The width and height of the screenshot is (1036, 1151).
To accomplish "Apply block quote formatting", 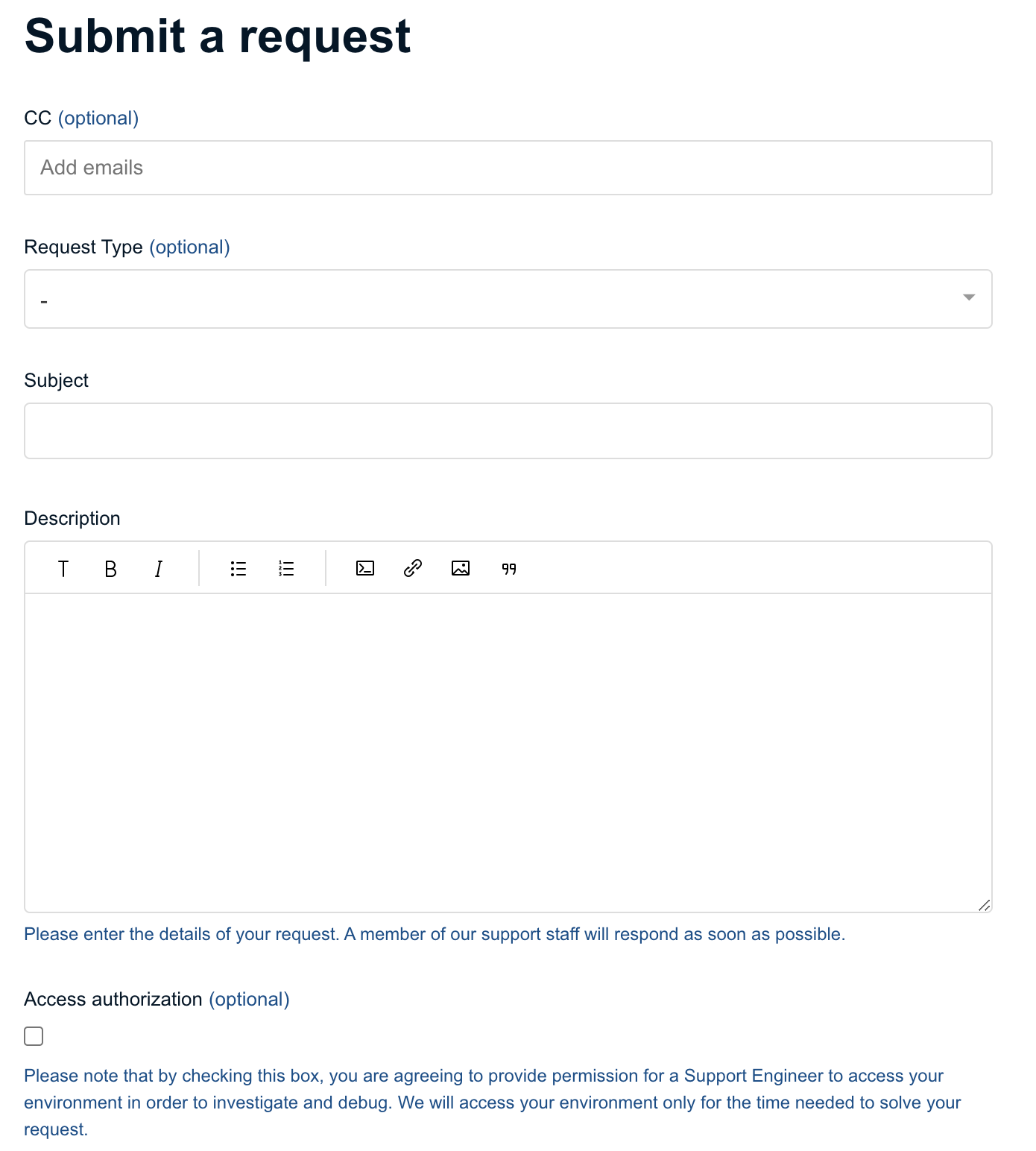I will click(509, 569).
